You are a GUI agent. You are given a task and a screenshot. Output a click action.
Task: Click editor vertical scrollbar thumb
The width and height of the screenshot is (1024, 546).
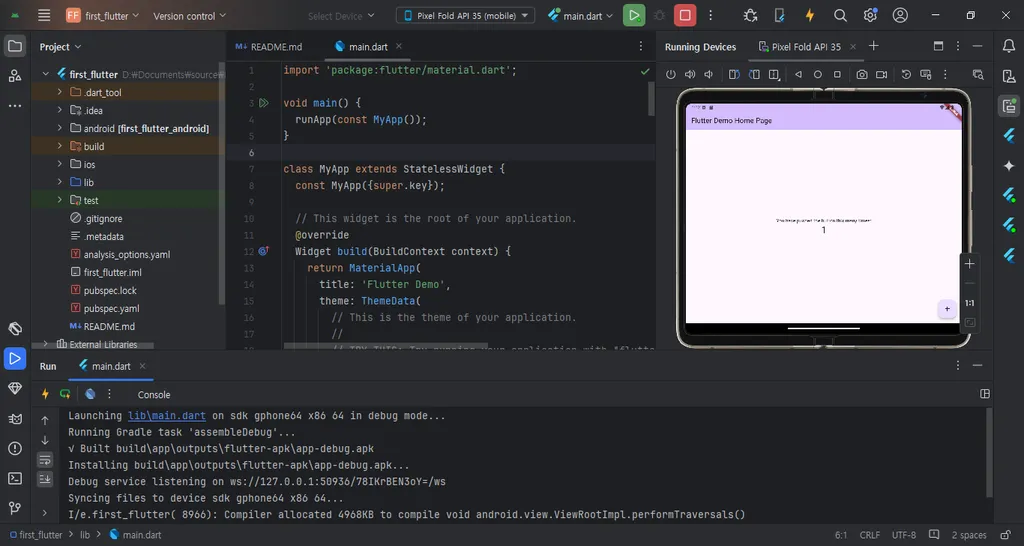tap(651, 99)
